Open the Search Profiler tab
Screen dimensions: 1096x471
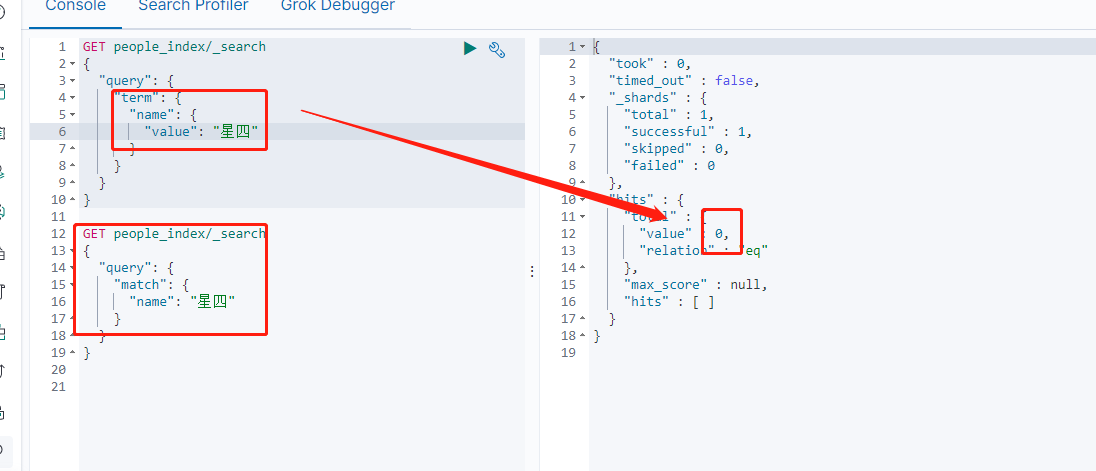193,6
